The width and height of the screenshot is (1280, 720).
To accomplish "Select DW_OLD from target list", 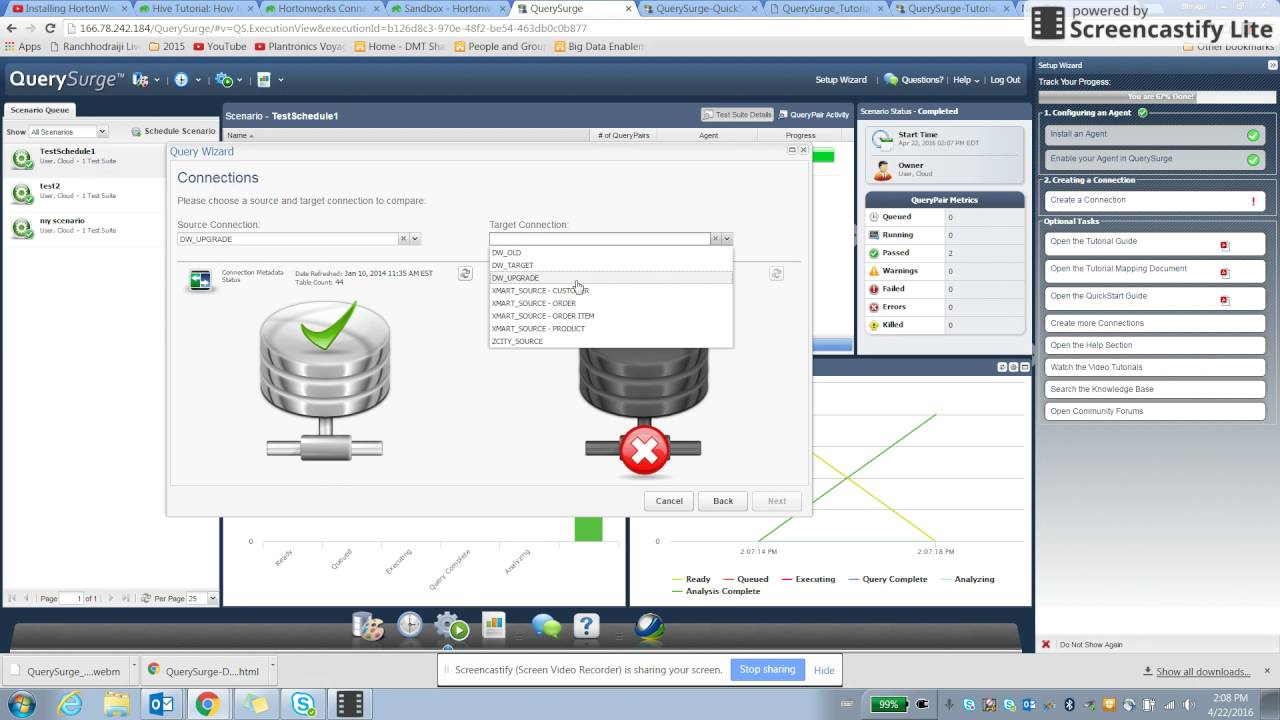I will pyautogui.click(x=610, y=253).
